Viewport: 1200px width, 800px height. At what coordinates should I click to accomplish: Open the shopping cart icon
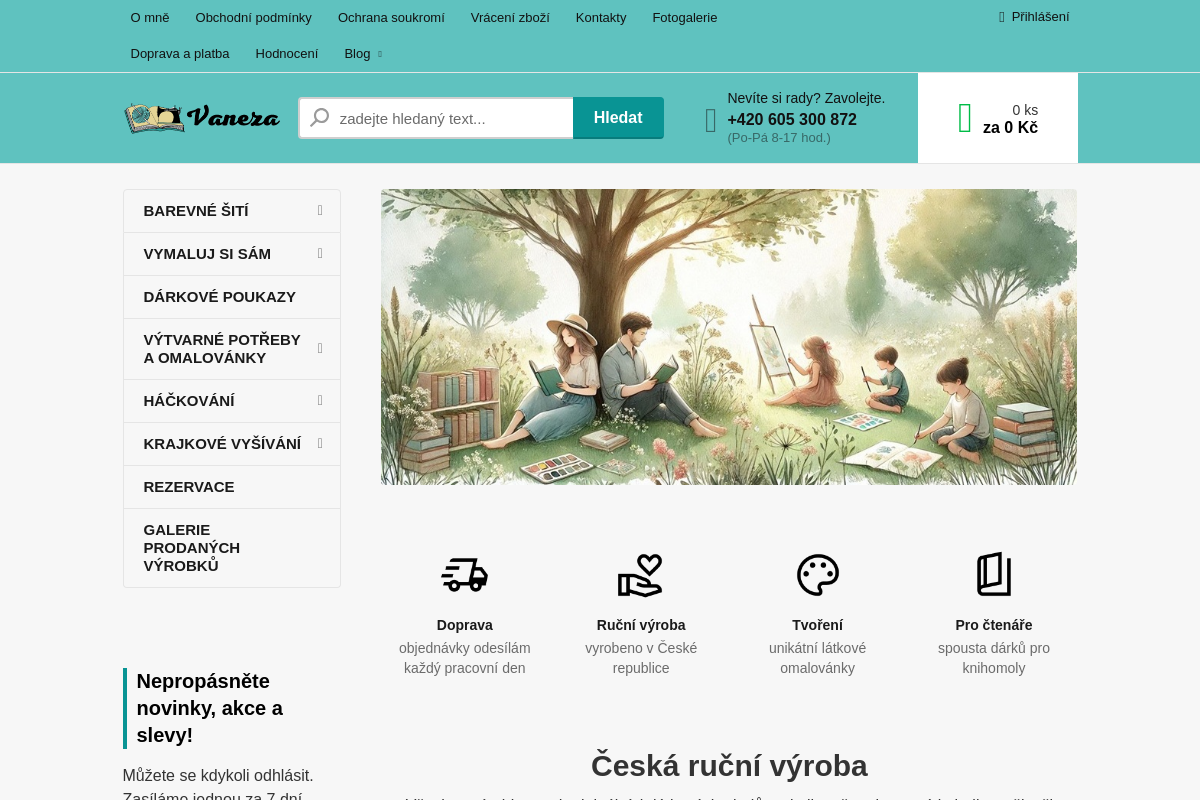pos(965,118)
